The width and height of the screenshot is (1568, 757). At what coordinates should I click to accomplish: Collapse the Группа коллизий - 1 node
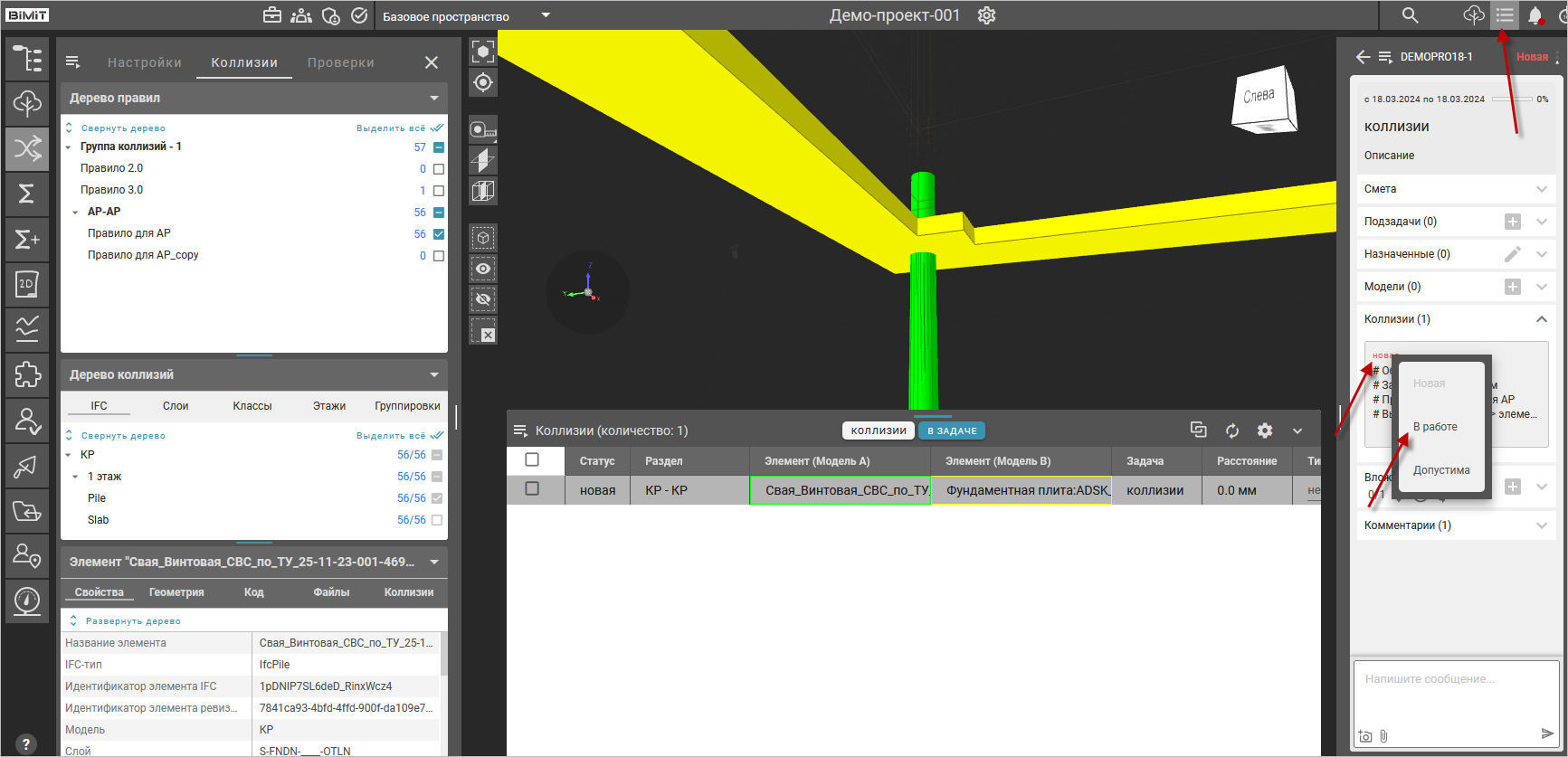point(69,147)
